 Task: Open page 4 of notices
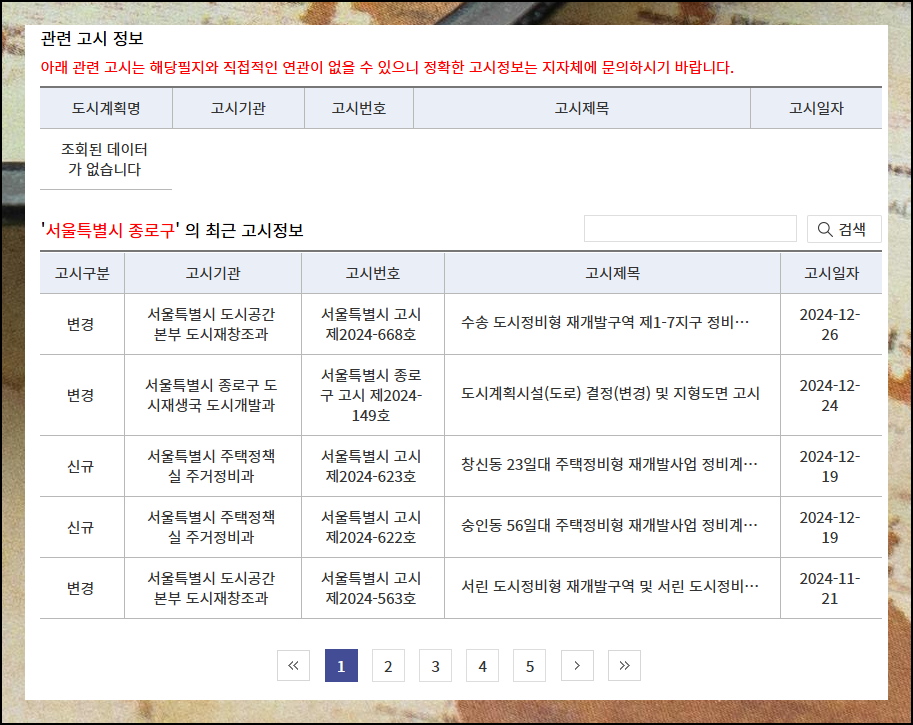483,665
